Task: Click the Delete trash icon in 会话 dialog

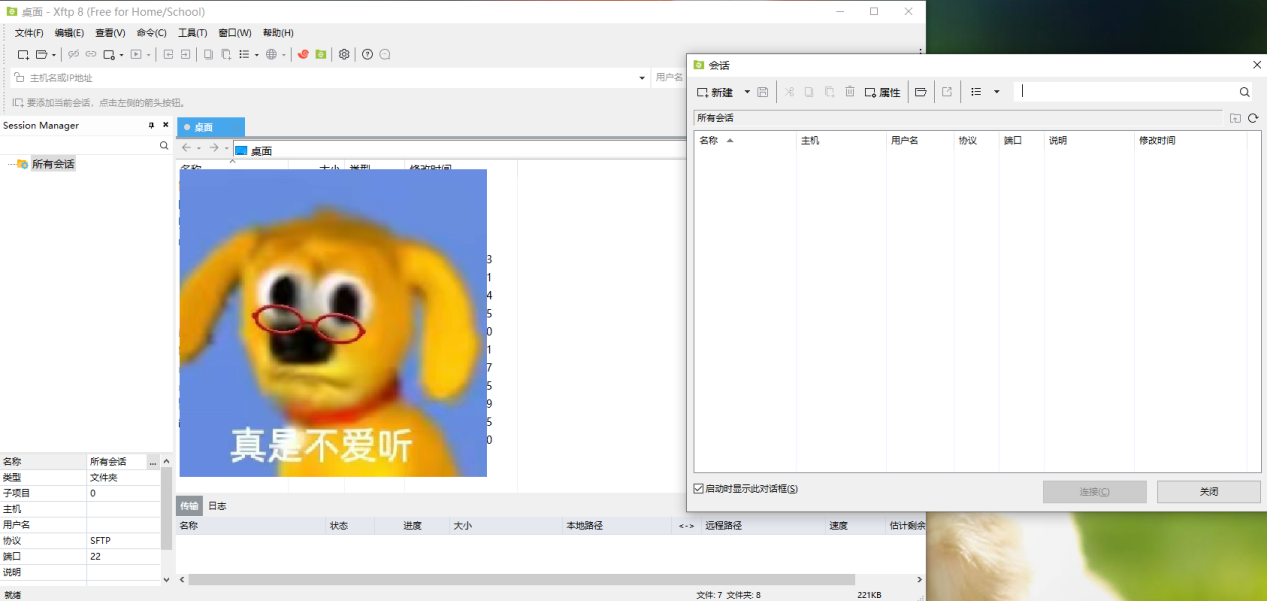Action: [x=850, y=92]
